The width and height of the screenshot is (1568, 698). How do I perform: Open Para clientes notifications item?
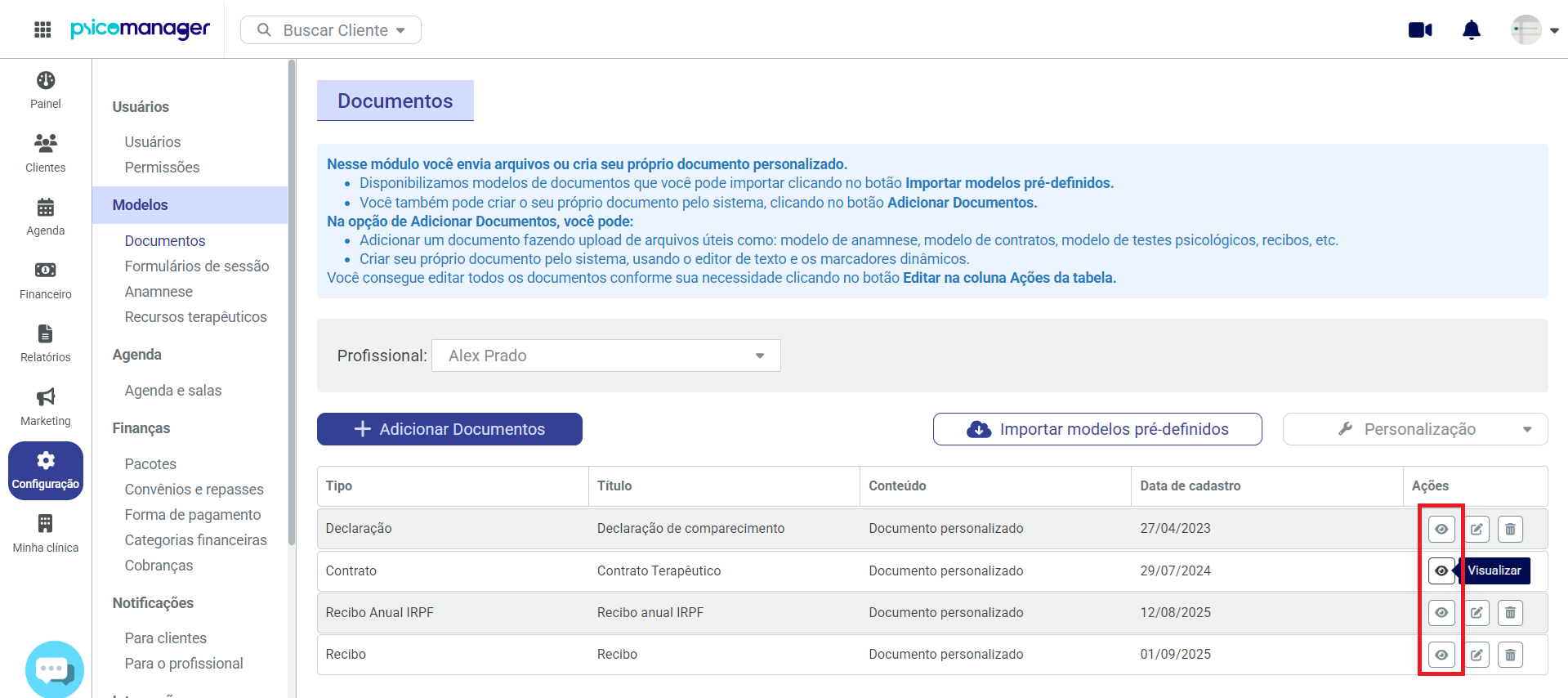[x=165, y=638]
